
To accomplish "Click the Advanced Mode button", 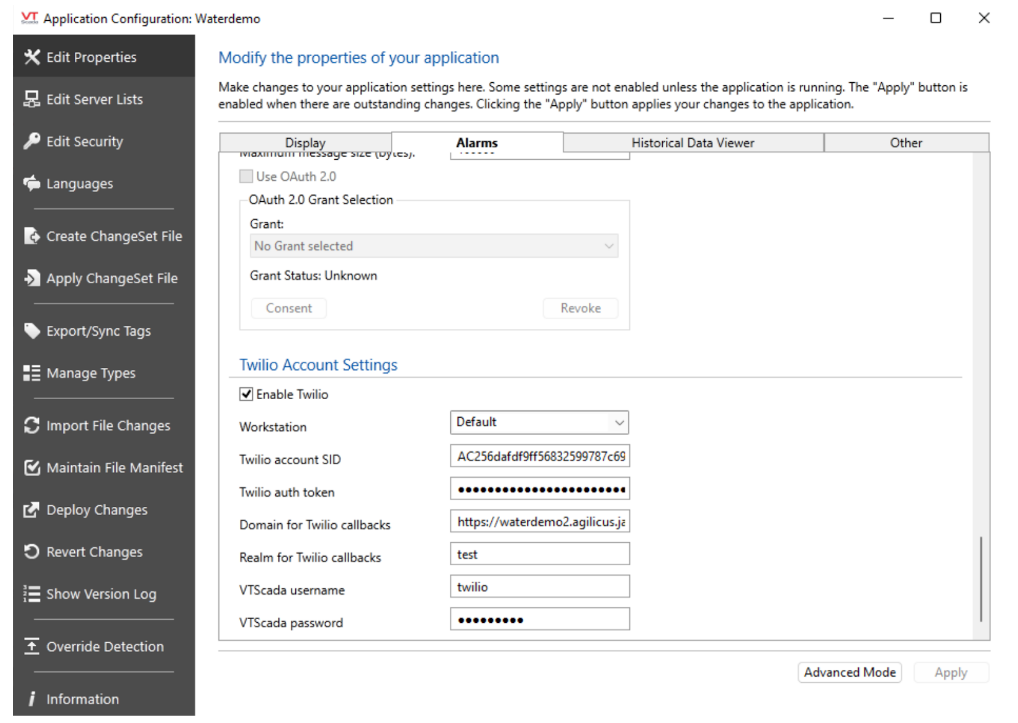I will point(849,673).
